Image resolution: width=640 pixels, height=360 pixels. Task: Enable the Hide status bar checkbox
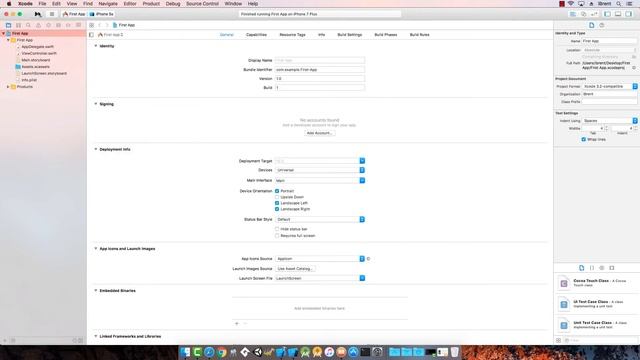tap(277, 229)
